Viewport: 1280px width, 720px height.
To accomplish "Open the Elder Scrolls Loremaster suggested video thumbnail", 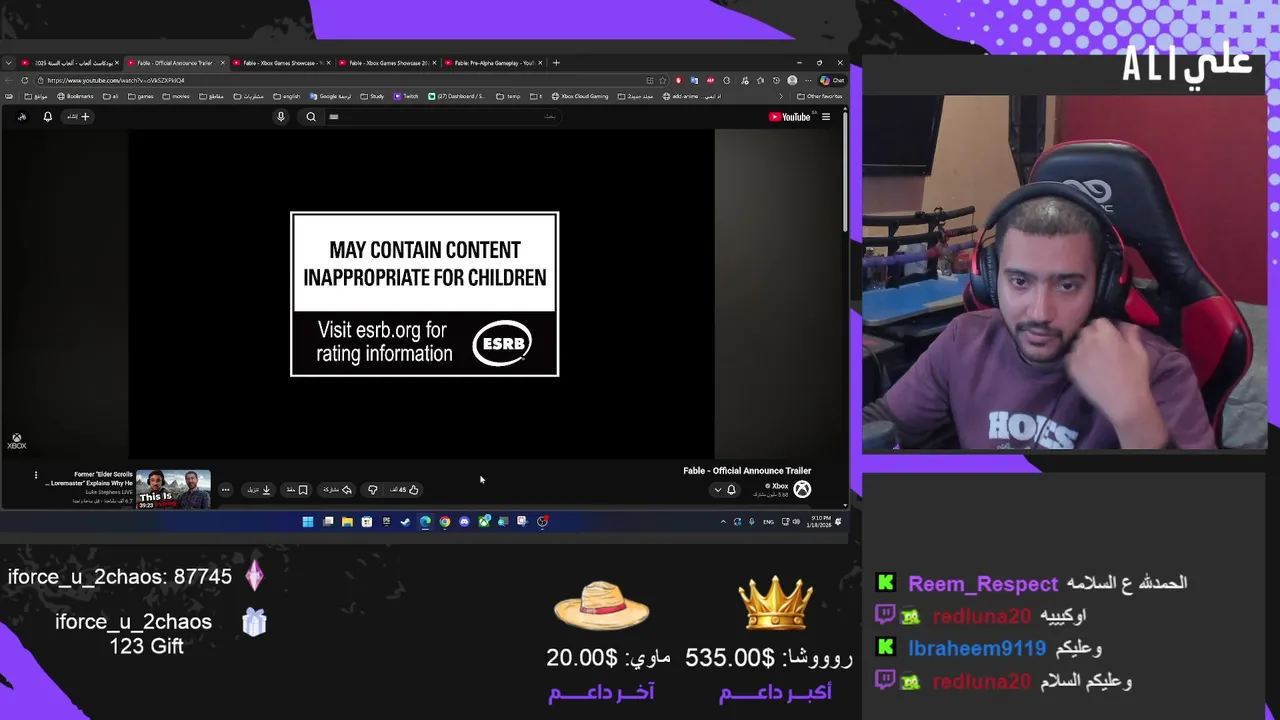I will point(173,489).
